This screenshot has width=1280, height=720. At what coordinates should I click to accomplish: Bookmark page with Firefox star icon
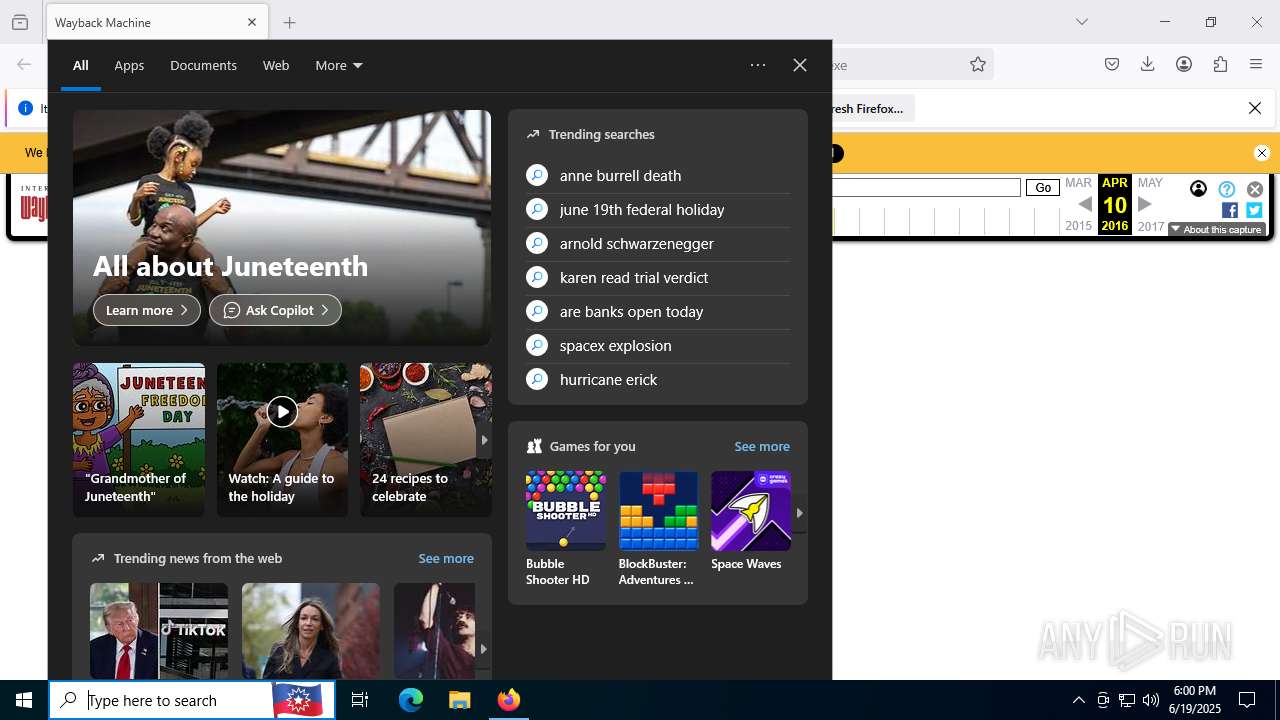(x=978, y=64)
